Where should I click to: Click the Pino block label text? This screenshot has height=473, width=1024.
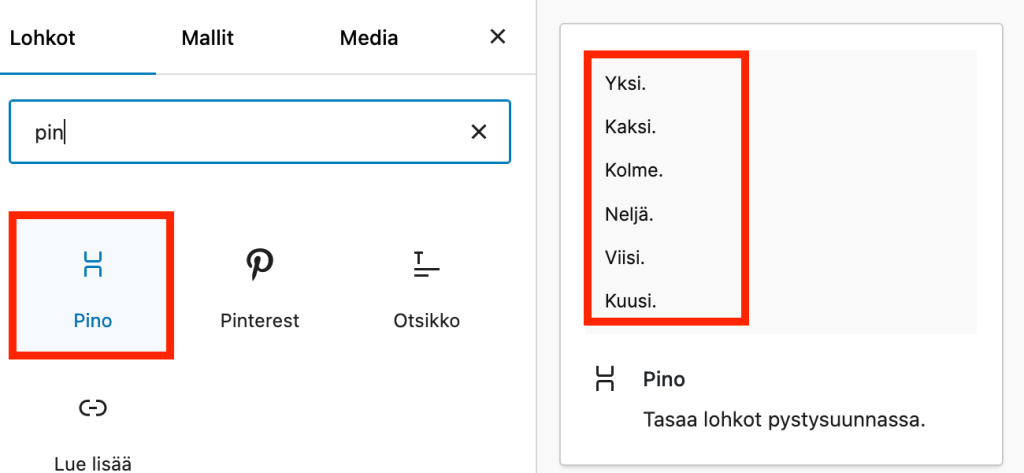coord(93,321)
